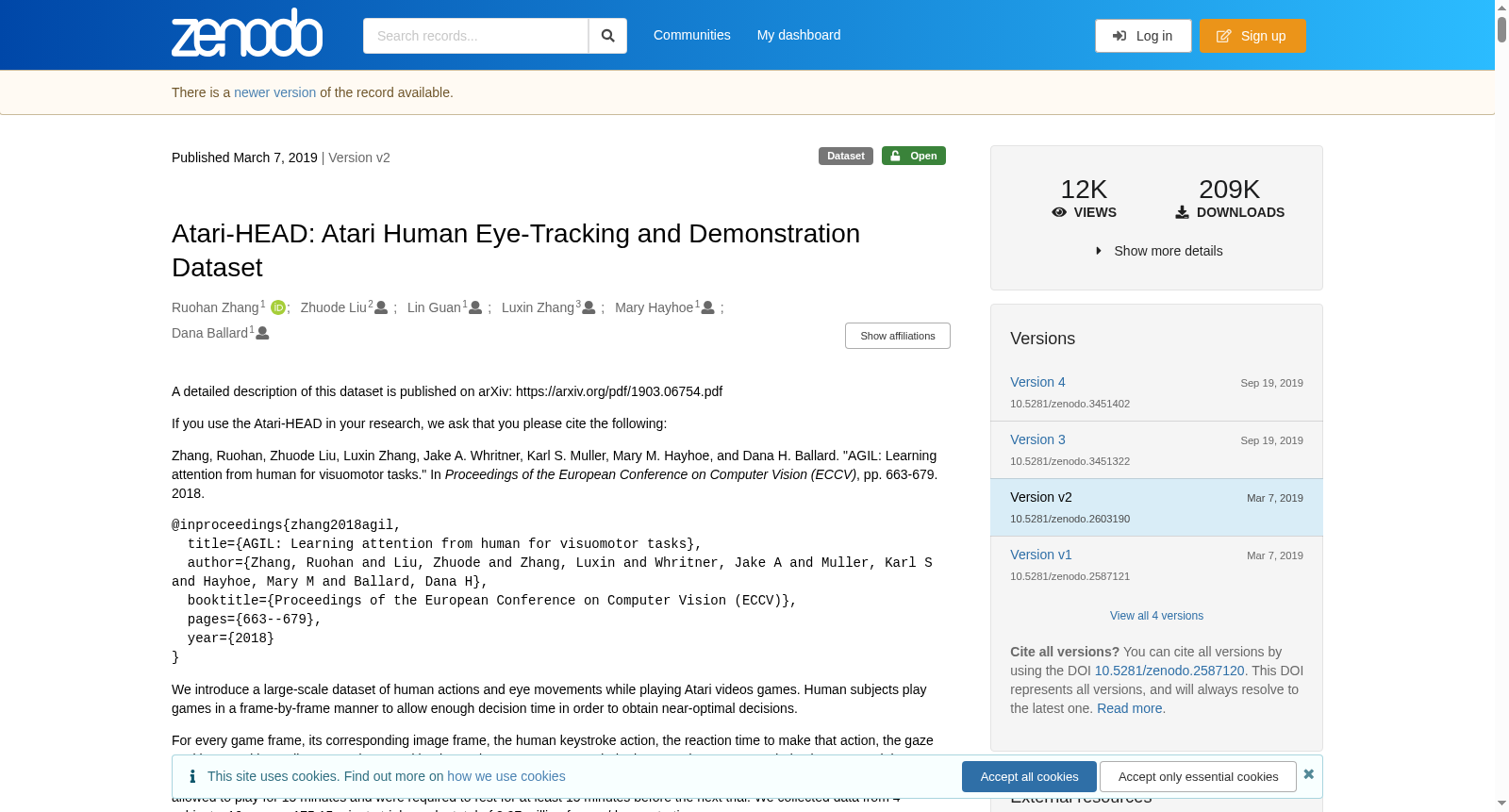Screen dimensions: 1509x812
Task: Click Published March 7, 2019 text
Action: pos(244,157)
